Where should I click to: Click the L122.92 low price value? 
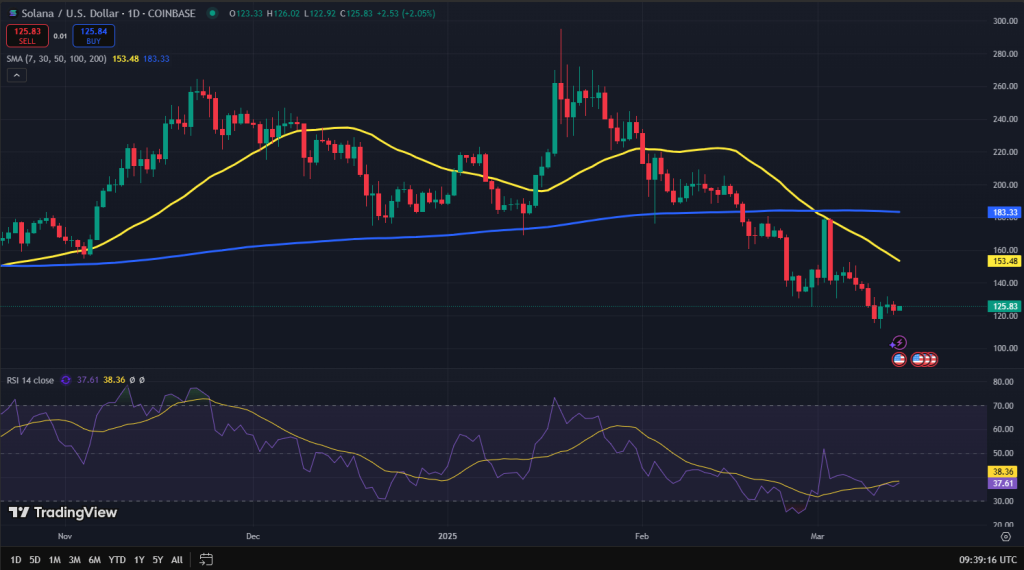(x=320, y=13)
